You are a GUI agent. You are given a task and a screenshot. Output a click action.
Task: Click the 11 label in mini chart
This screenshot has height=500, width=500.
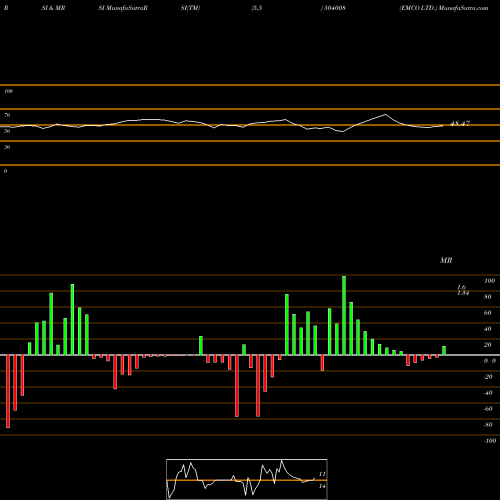(x=322, y=474)
